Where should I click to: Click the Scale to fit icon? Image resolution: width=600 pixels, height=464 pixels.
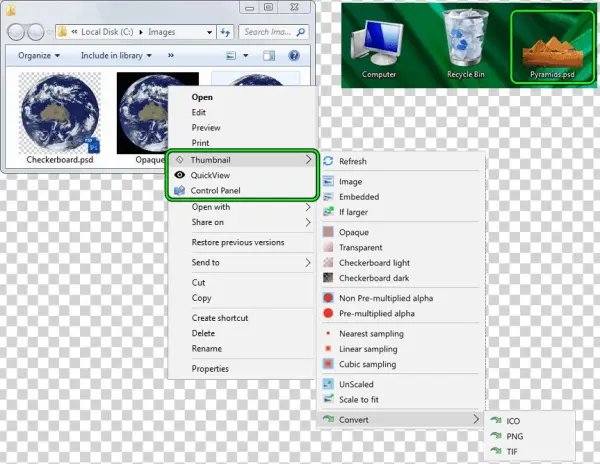click(x=328, y=399)
